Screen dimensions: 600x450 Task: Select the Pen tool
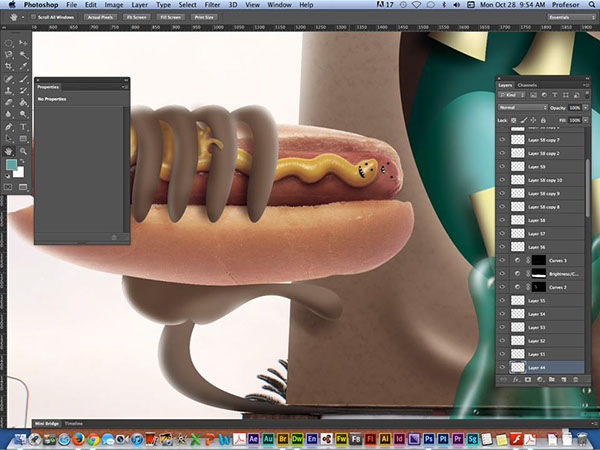tap(8, 127)
